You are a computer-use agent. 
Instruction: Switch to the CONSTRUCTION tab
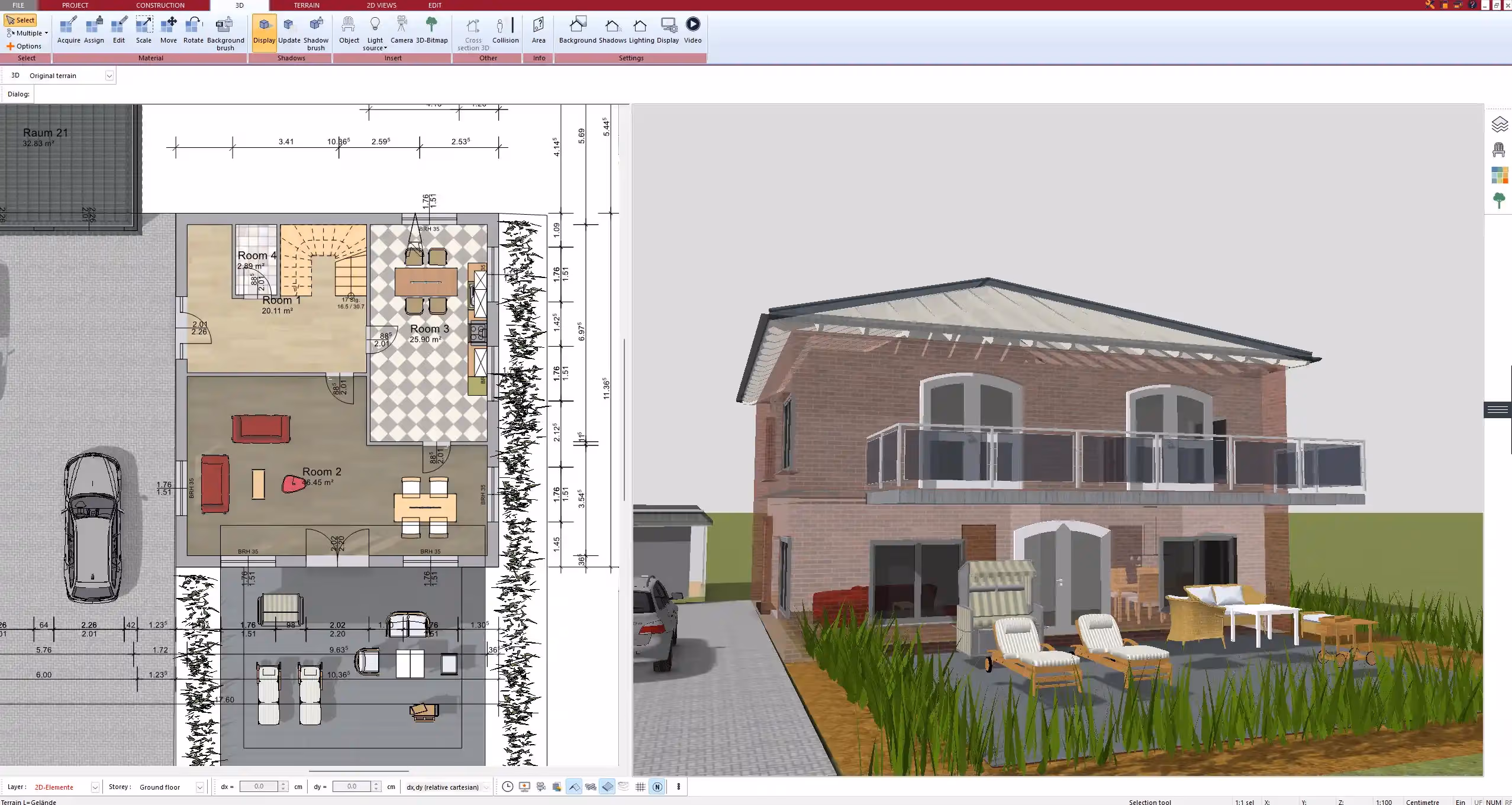point(160,5)
